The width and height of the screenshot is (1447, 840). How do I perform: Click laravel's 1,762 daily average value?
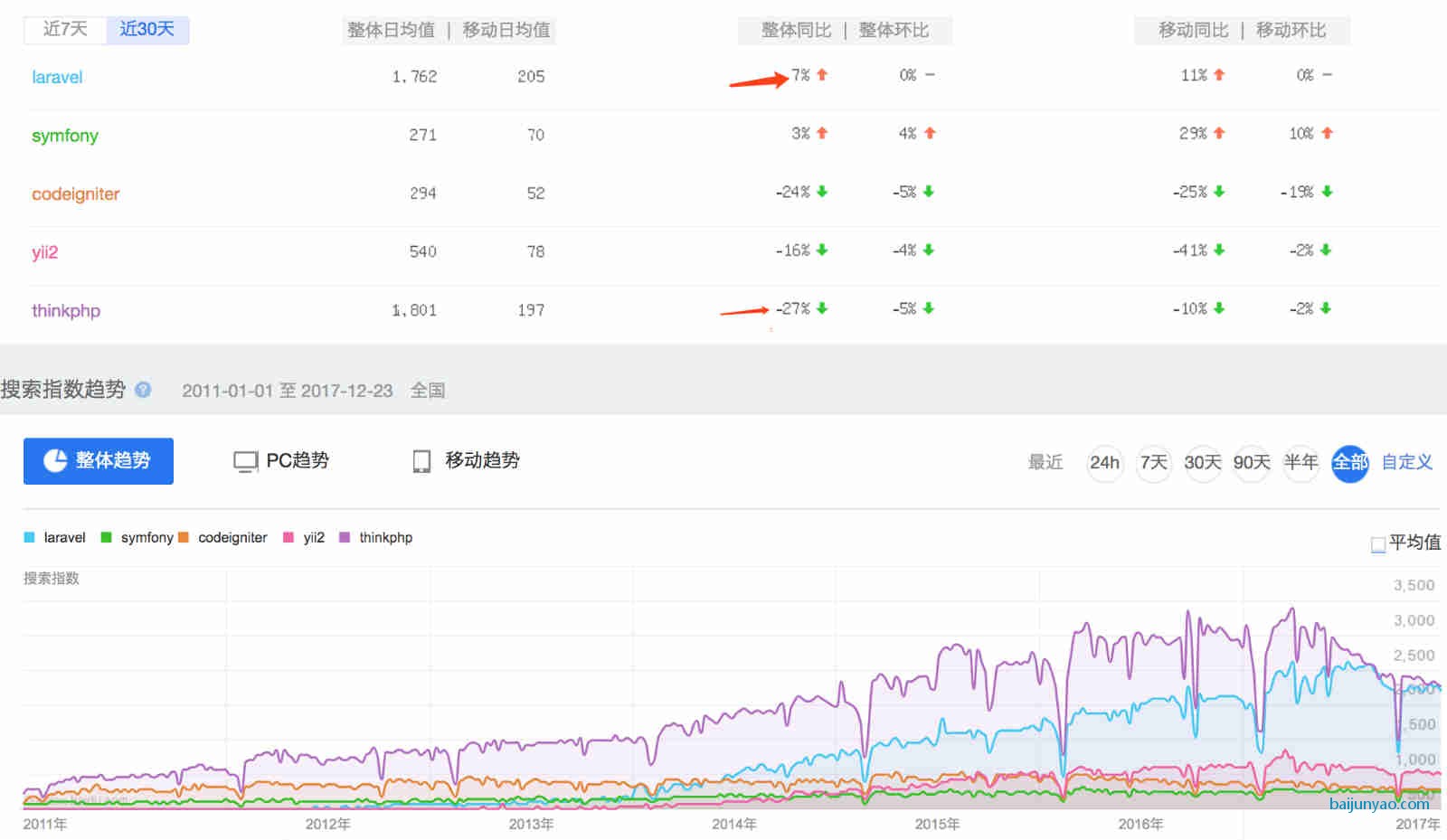click(414, 77)
